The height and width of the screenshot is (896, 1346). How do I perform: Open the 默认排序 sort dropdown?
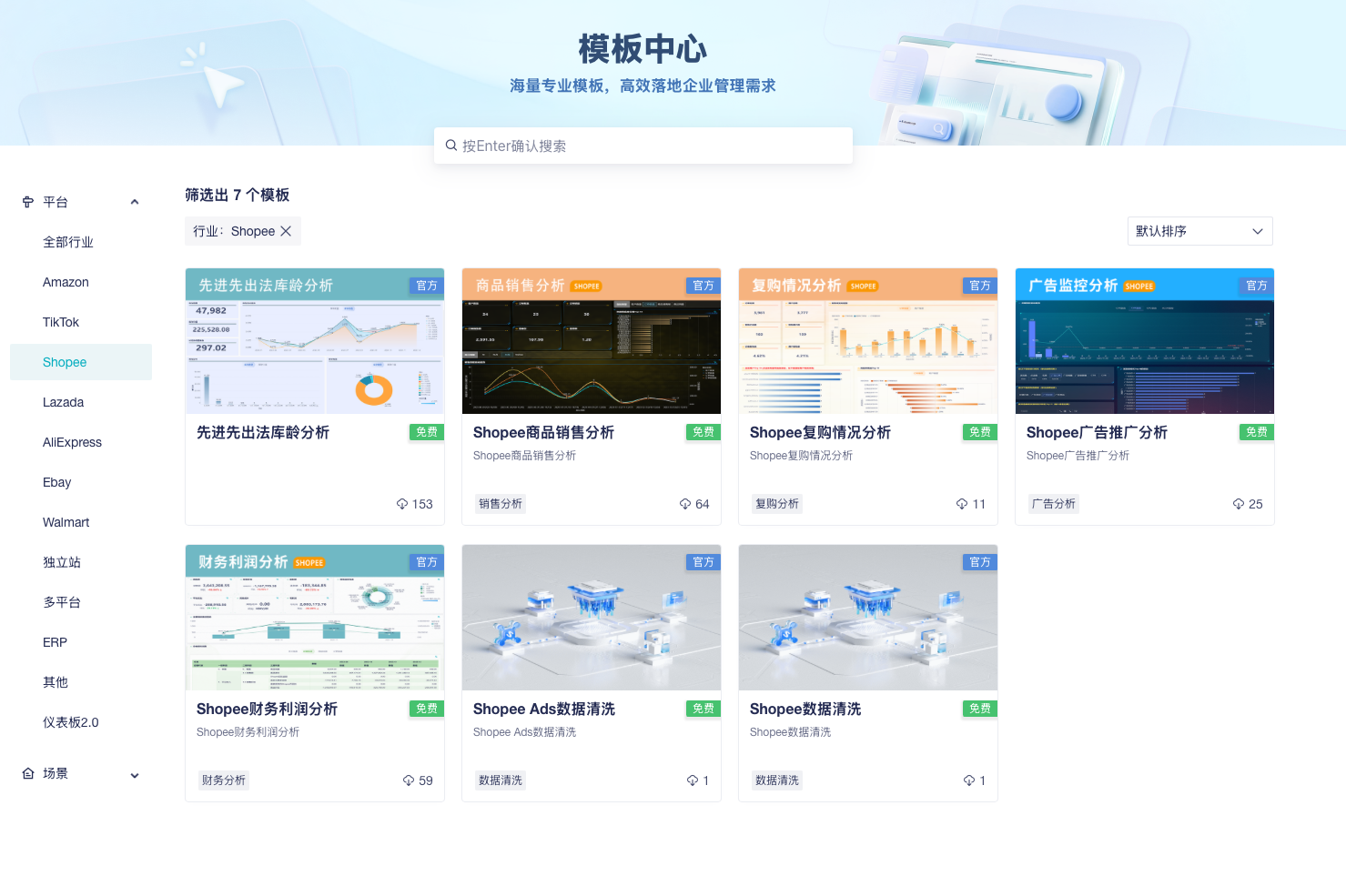pyautogui.click(x=1199, y=231)
